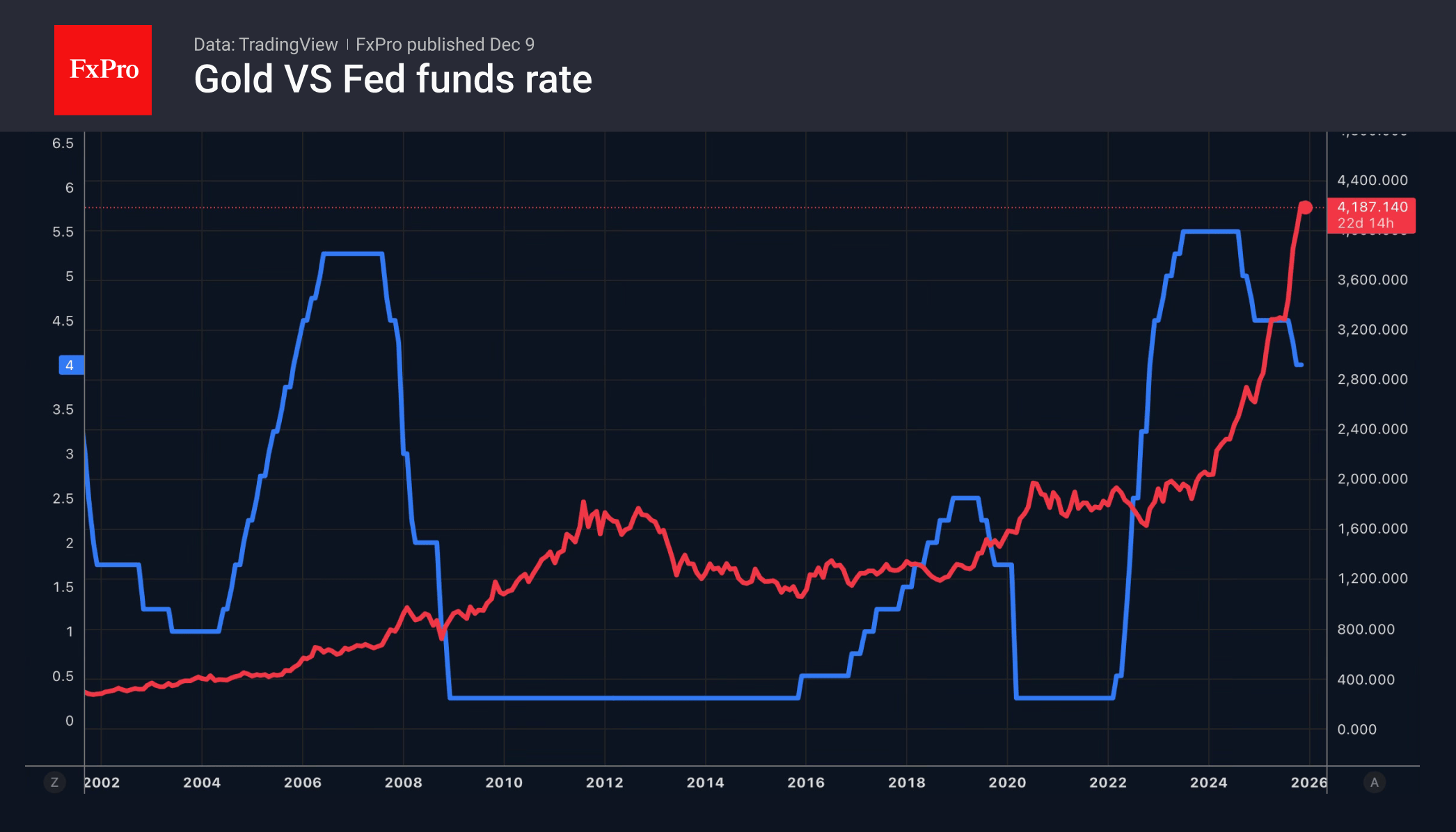The height and width of the screenshot is (832, 1456).
Task: Click the red FxPro logo
Action: pos(103,70)
